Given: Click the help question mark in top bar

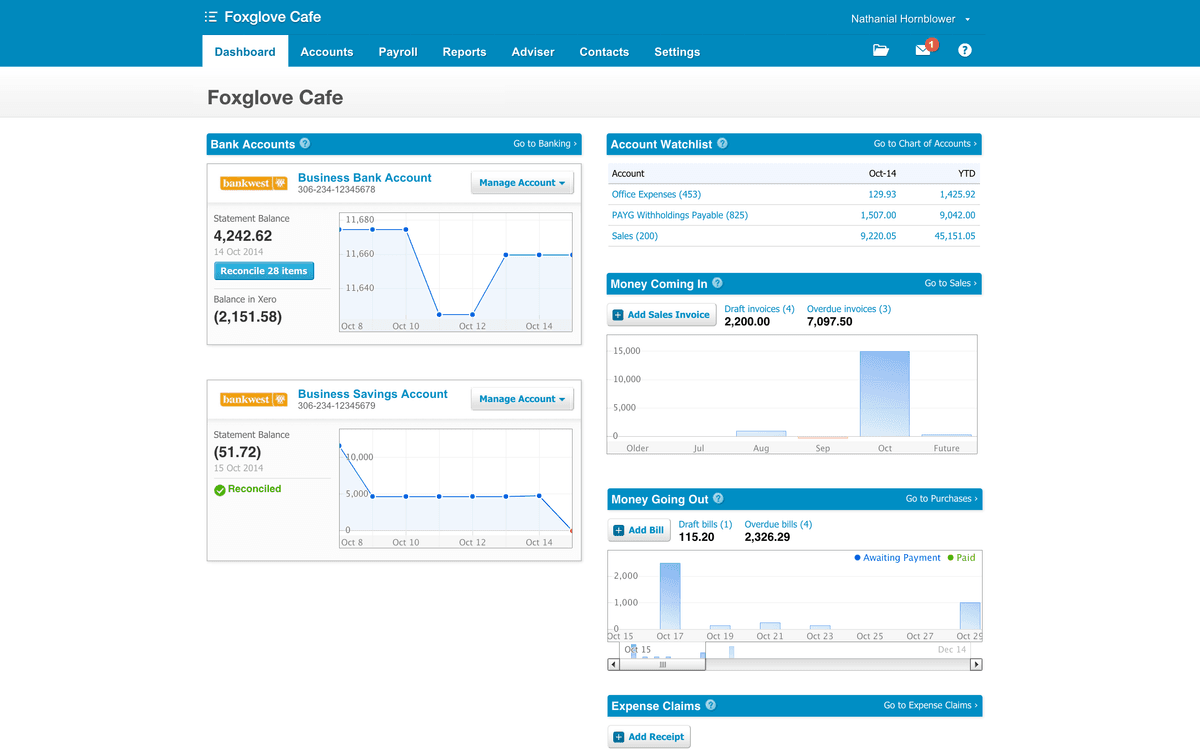Looking at the screenshot, I should point(965,50).
